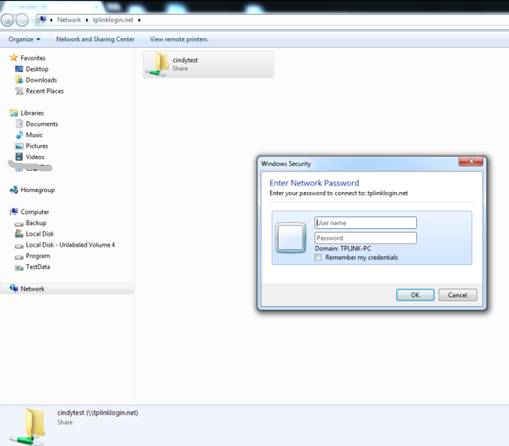Image resolution: width=509 pixels, height=446 pixels.
Task: Open the Pictures library icon
Action: tap(19, 146)
